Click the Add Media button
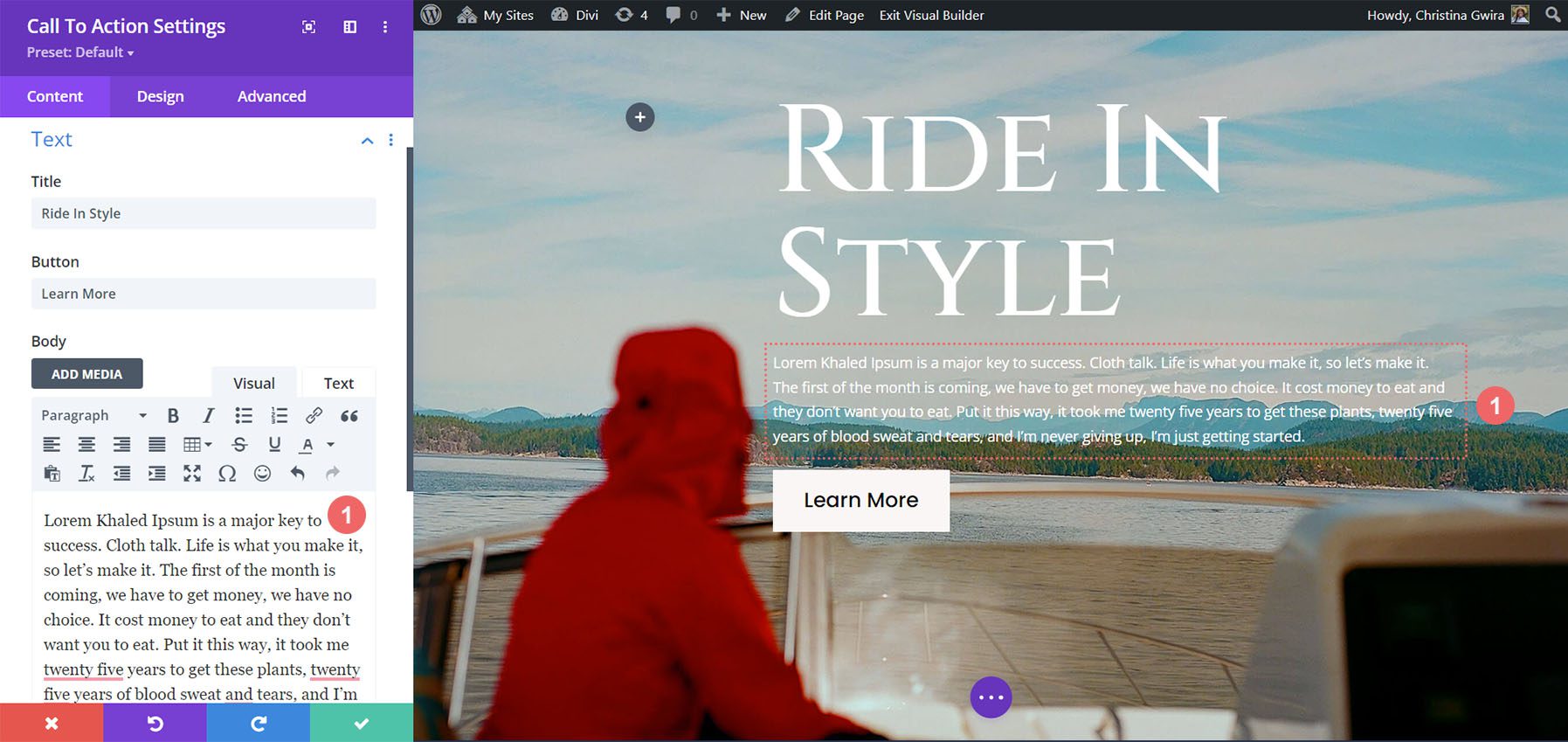This screenshot has height=742, width=1568. tap(86, 374)
